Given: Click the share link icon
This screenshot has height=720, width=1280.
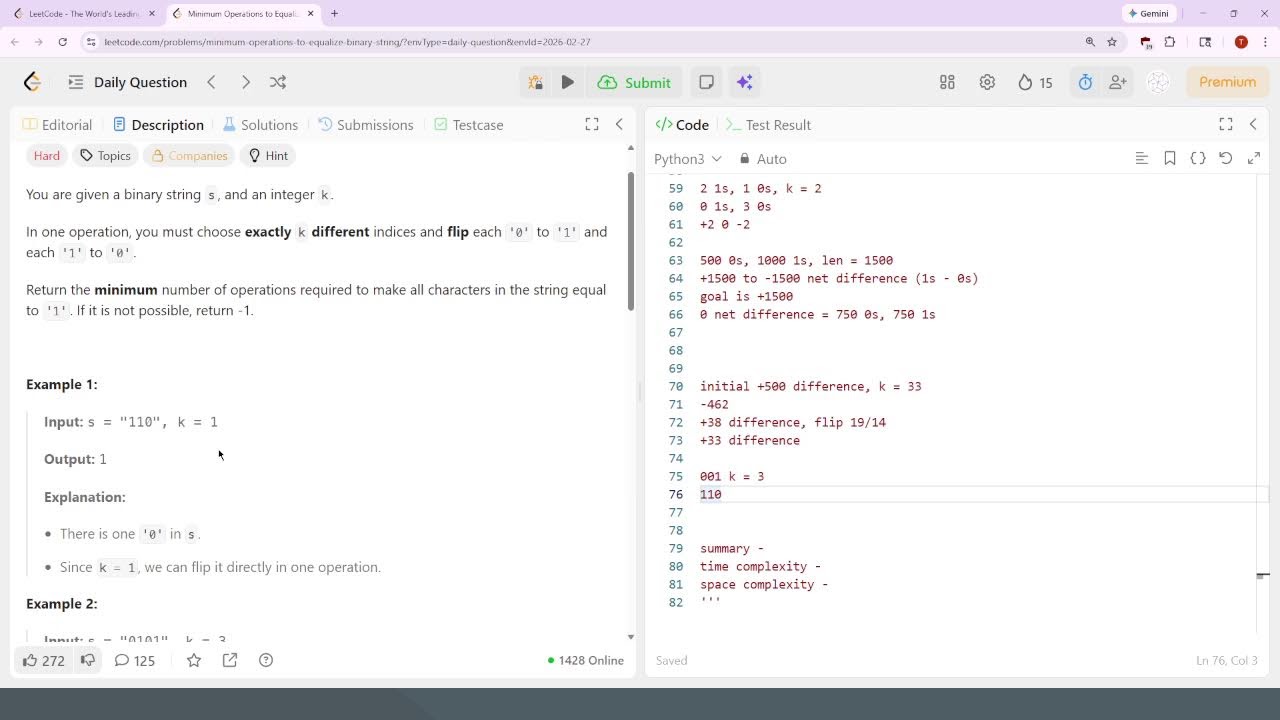Looking at the screenshot, I should [x=230, y=660].
